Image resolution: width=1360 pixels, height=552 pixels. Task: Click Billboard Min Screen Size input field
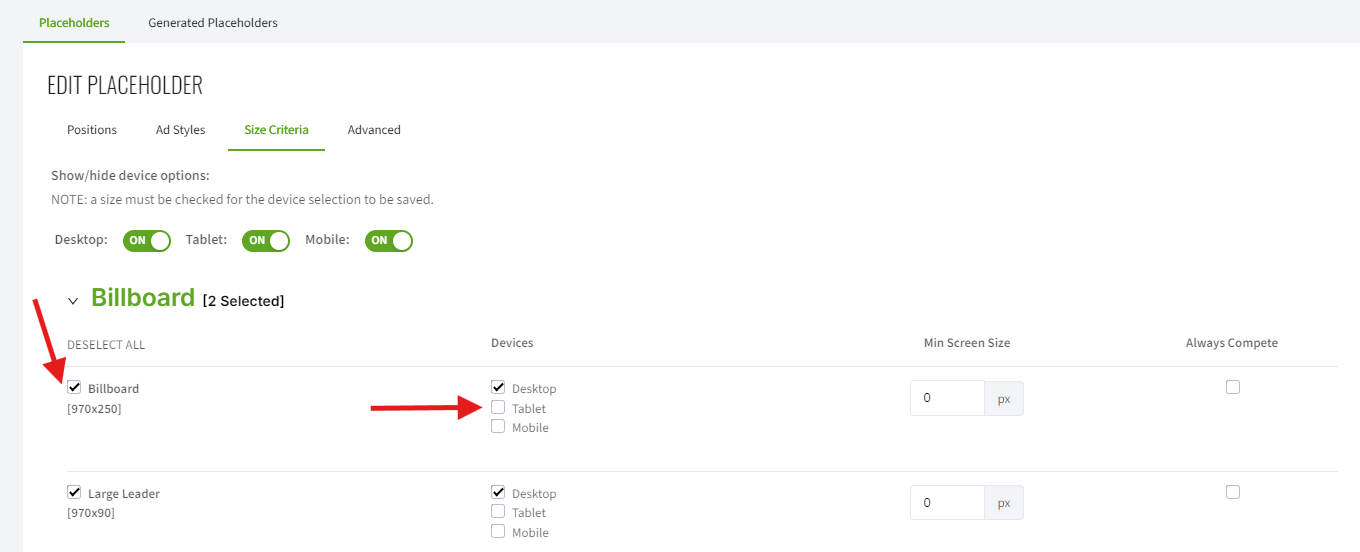click(946, 398)
